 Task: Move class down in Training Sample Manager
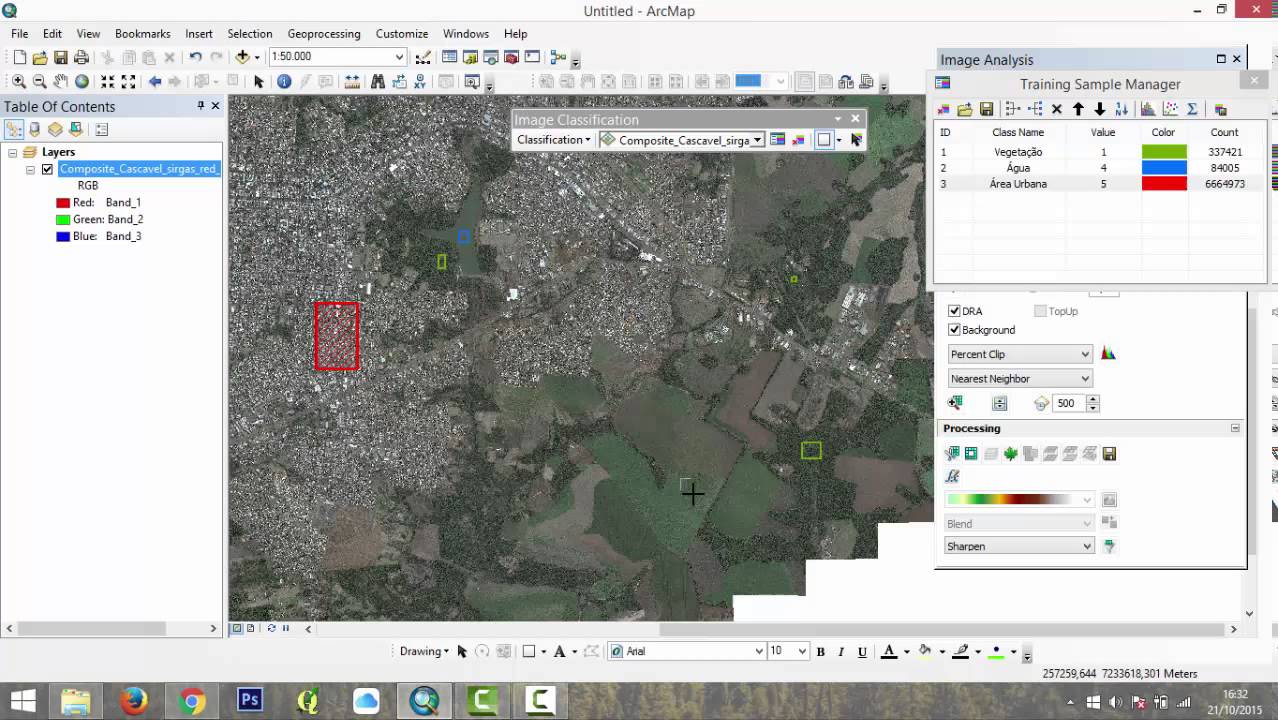click(x=1099, y=109)
